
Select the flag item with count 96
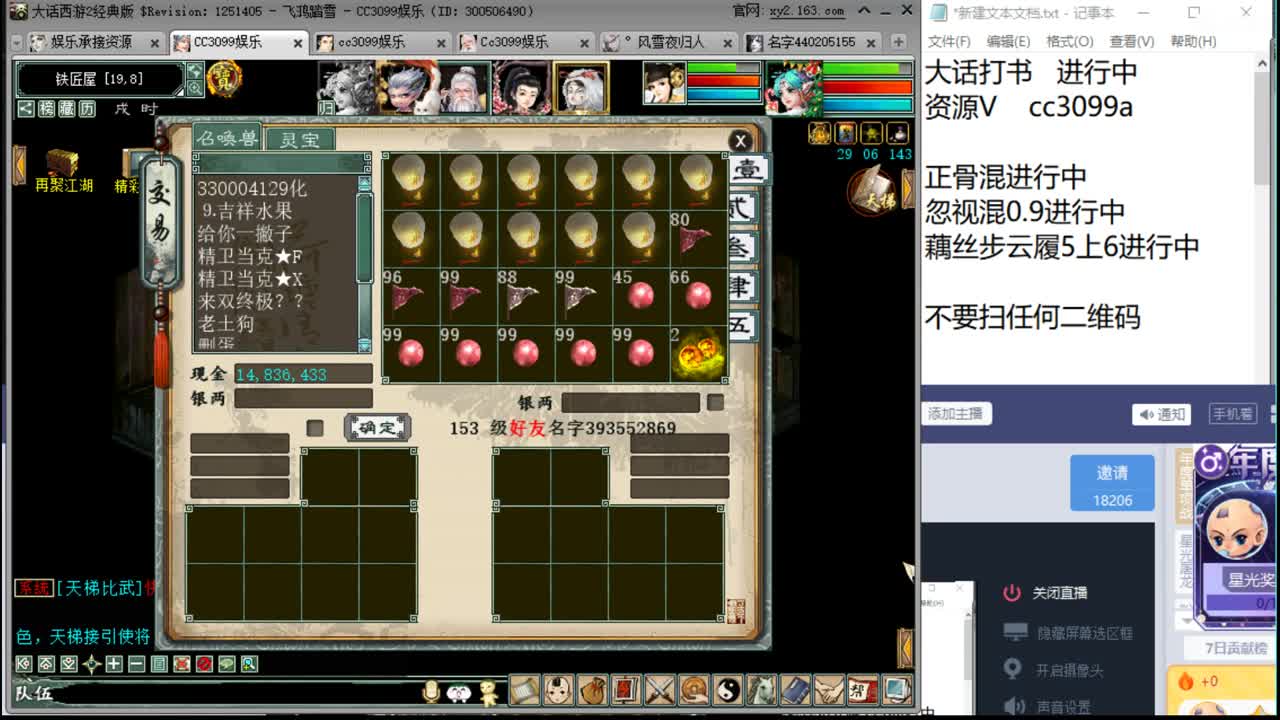coord(410,295)
